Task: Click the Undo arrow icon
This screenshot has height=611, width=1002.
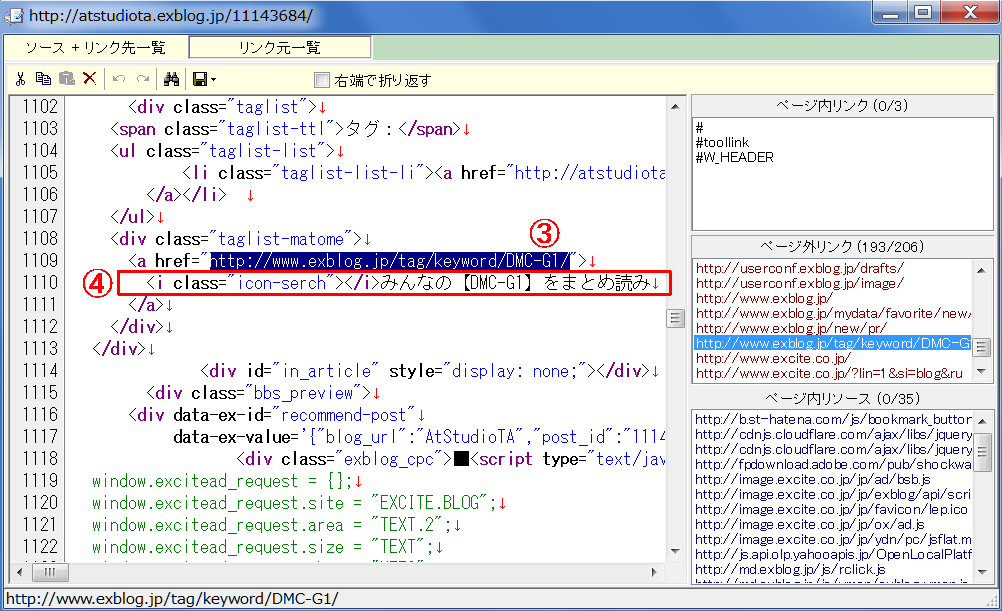Action: click(x=119, y=79)
